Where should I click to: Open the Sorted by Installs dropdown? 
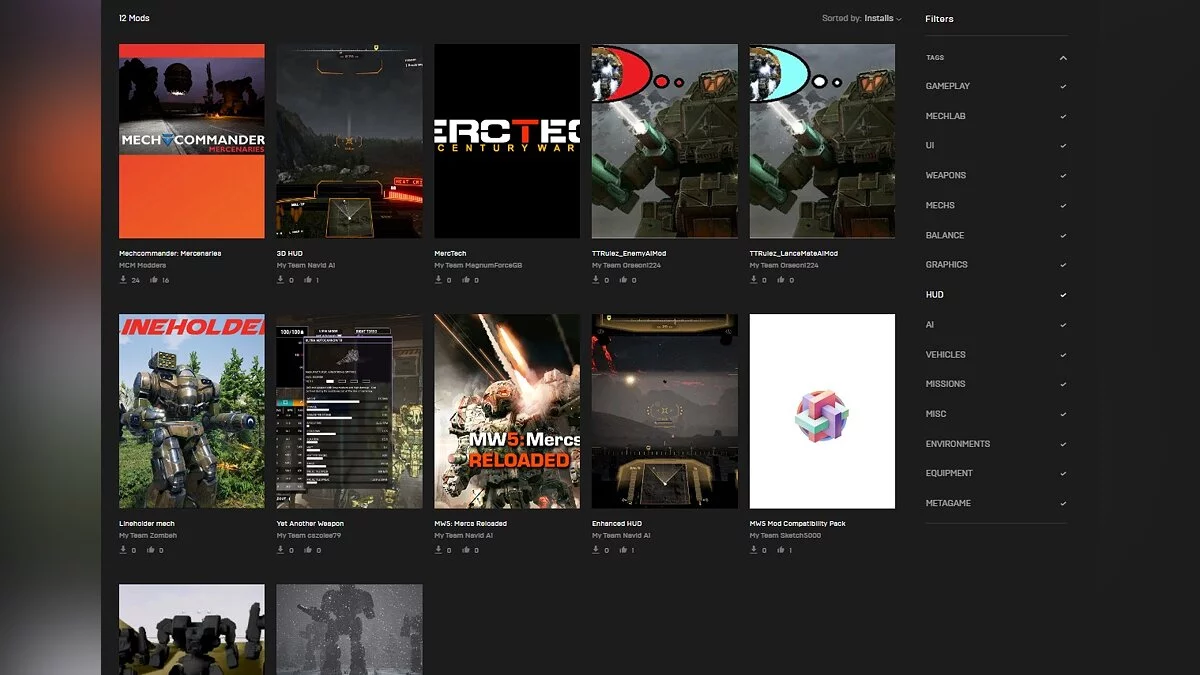tap(861, 18)
